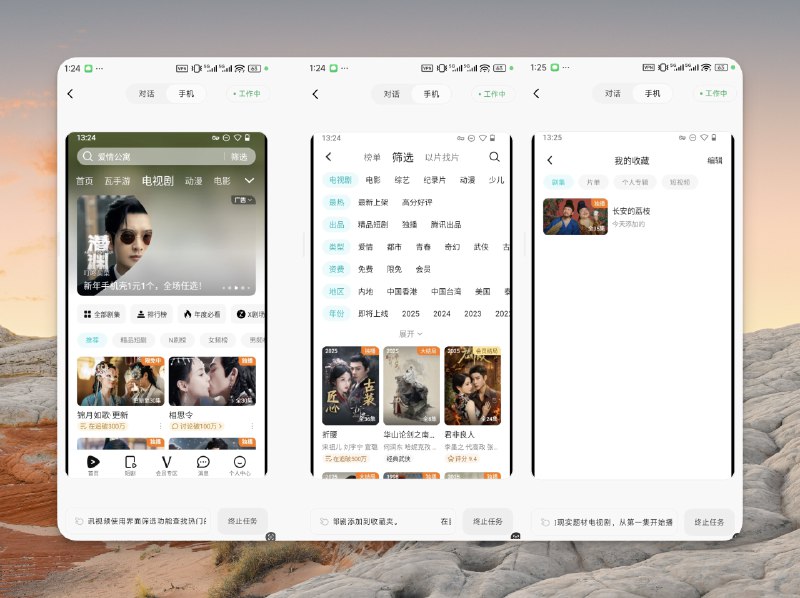Switch to the 榜单 tab
800x598 pixels.
tap(372, 157)
